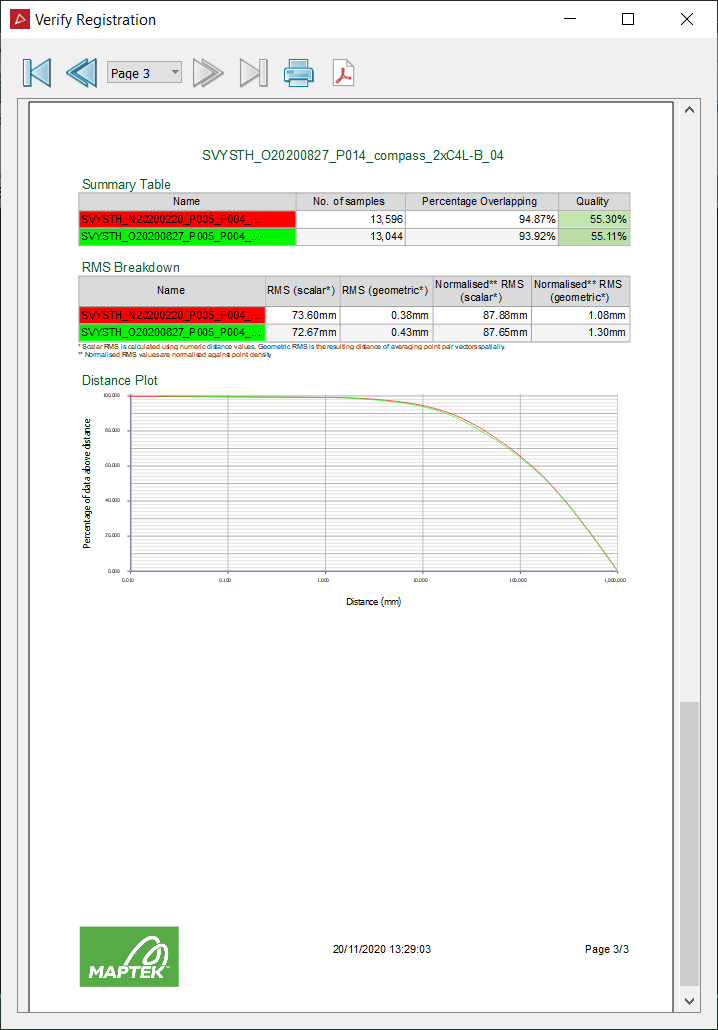Export the report as PDF

(344, 73)
